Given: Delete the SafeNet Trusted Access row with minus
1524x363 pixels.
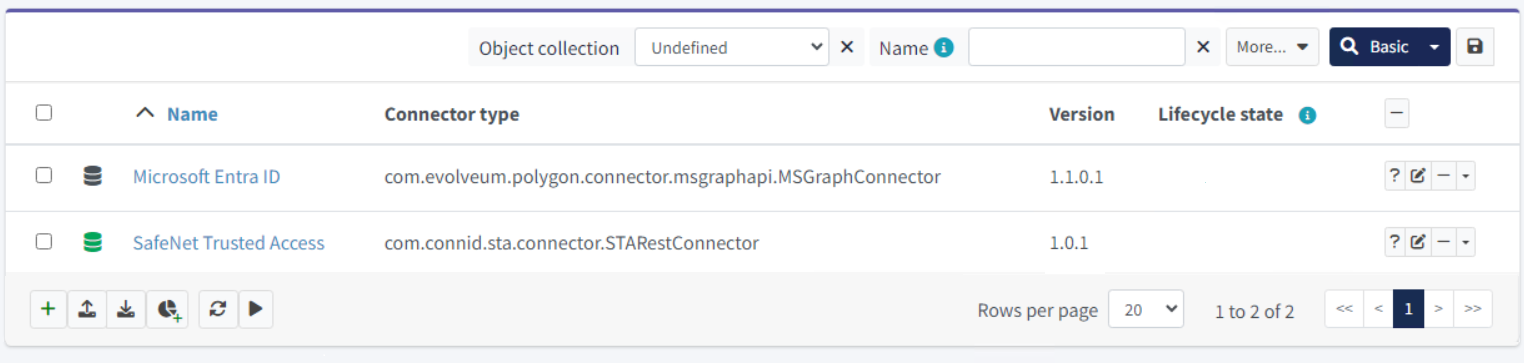Looking at the screenshot, I should coord(1442,242).
